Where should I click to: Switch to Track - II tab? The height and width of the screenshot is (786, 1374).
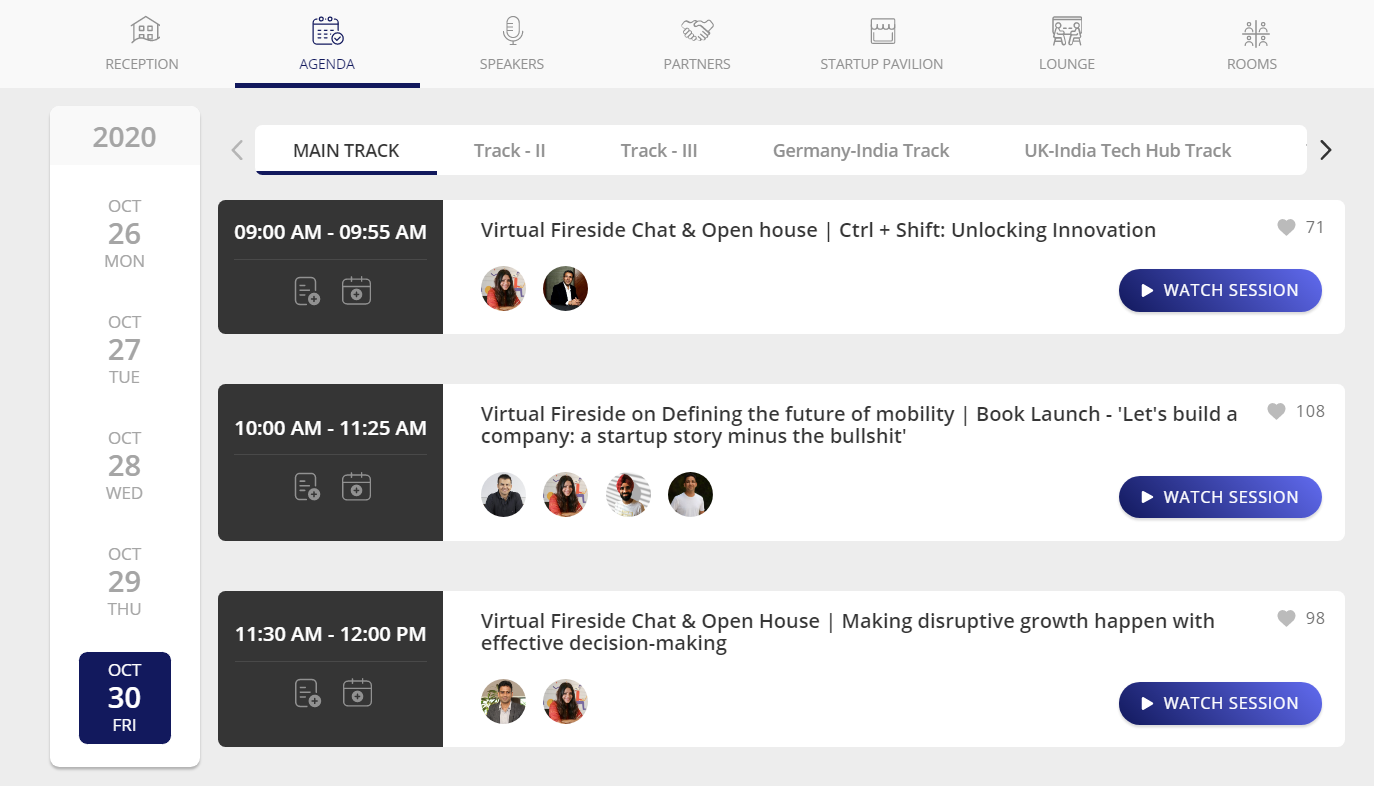click(510, 150)
